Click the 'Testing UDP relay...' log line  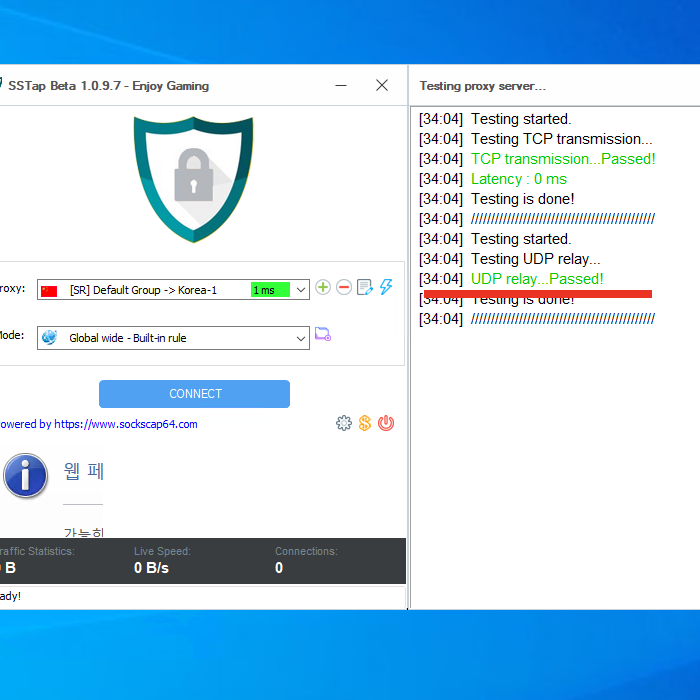[x=536, y=259]
